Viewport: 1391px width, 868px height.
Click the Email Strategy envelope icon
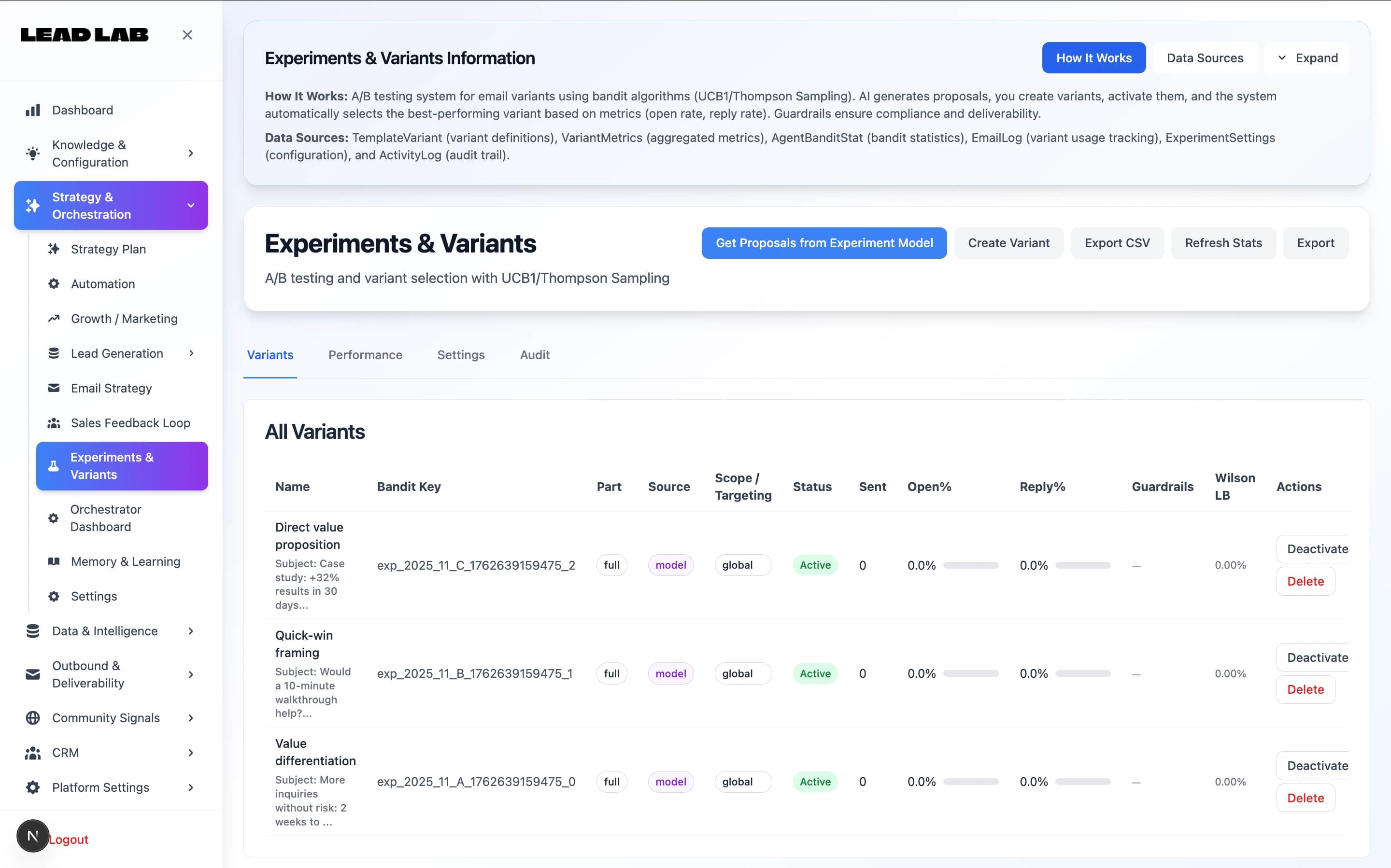[54, 388]
